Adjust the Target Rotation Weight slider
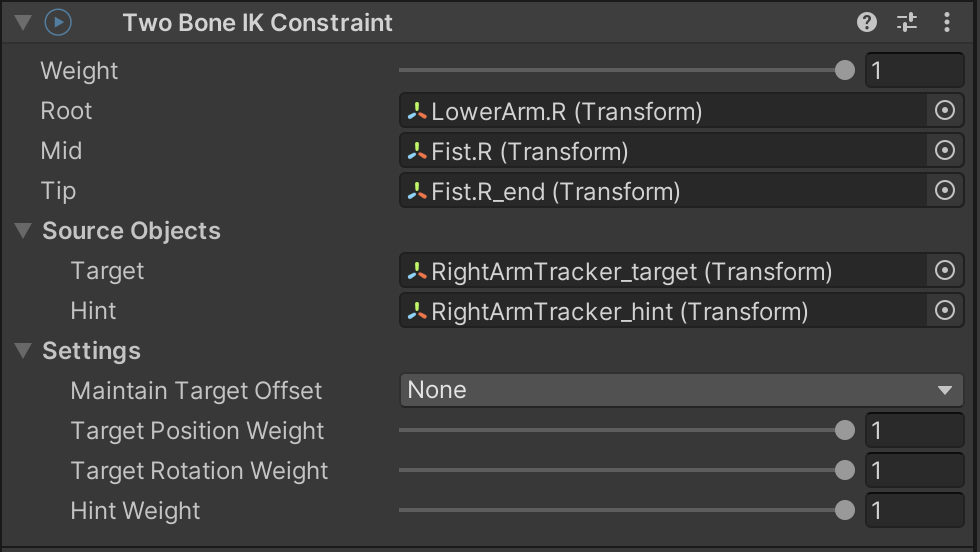 tap(844, 470)
